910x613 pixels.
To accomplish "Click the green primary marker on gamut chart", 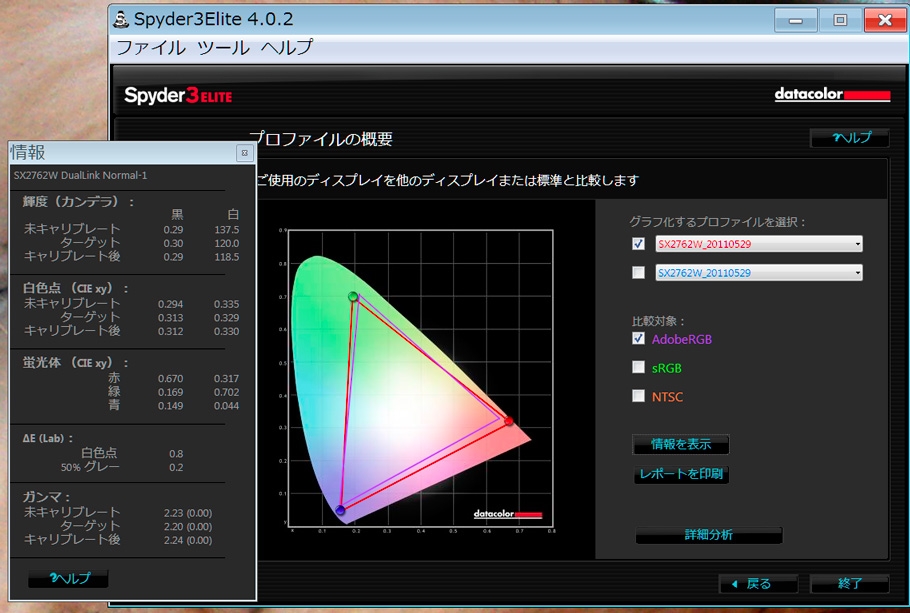I will click(x=353, y=296).
